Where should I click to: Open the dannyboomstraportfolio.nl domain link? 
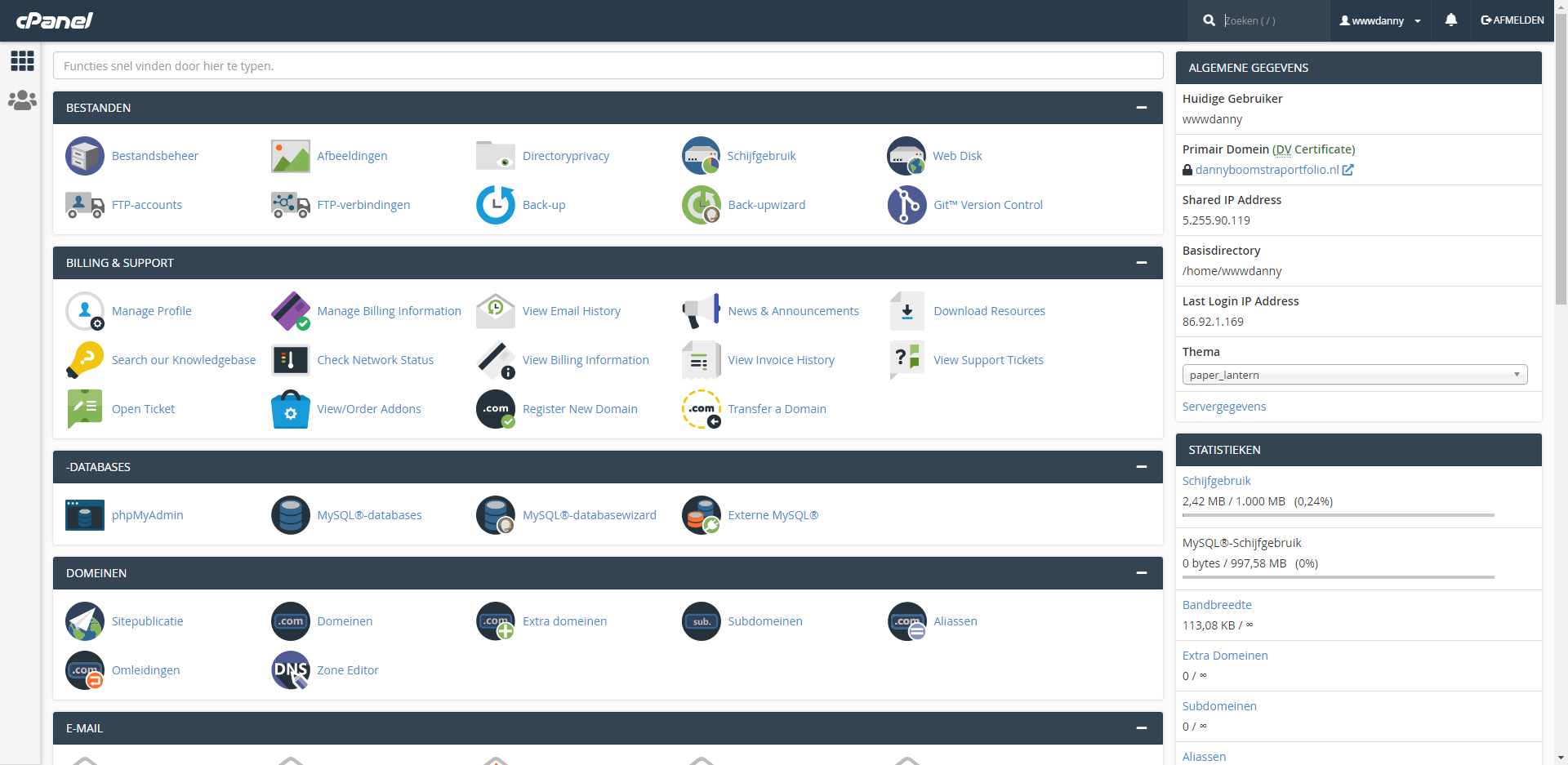point(1267,170)
